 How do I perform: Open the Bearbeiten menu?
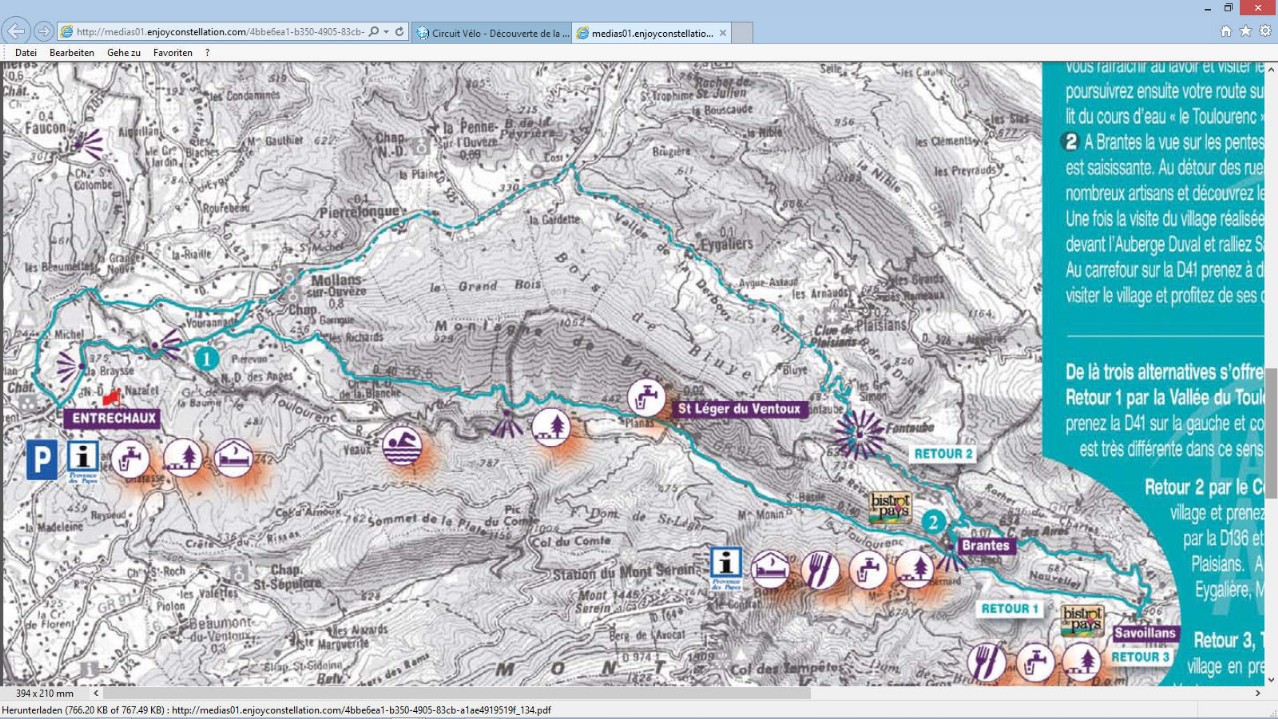[72, 52]
